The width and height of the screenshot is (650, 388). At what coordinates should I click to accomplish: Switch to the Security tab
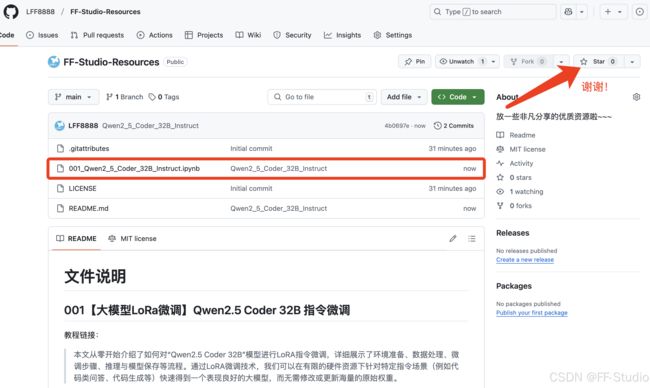point(292,35)
